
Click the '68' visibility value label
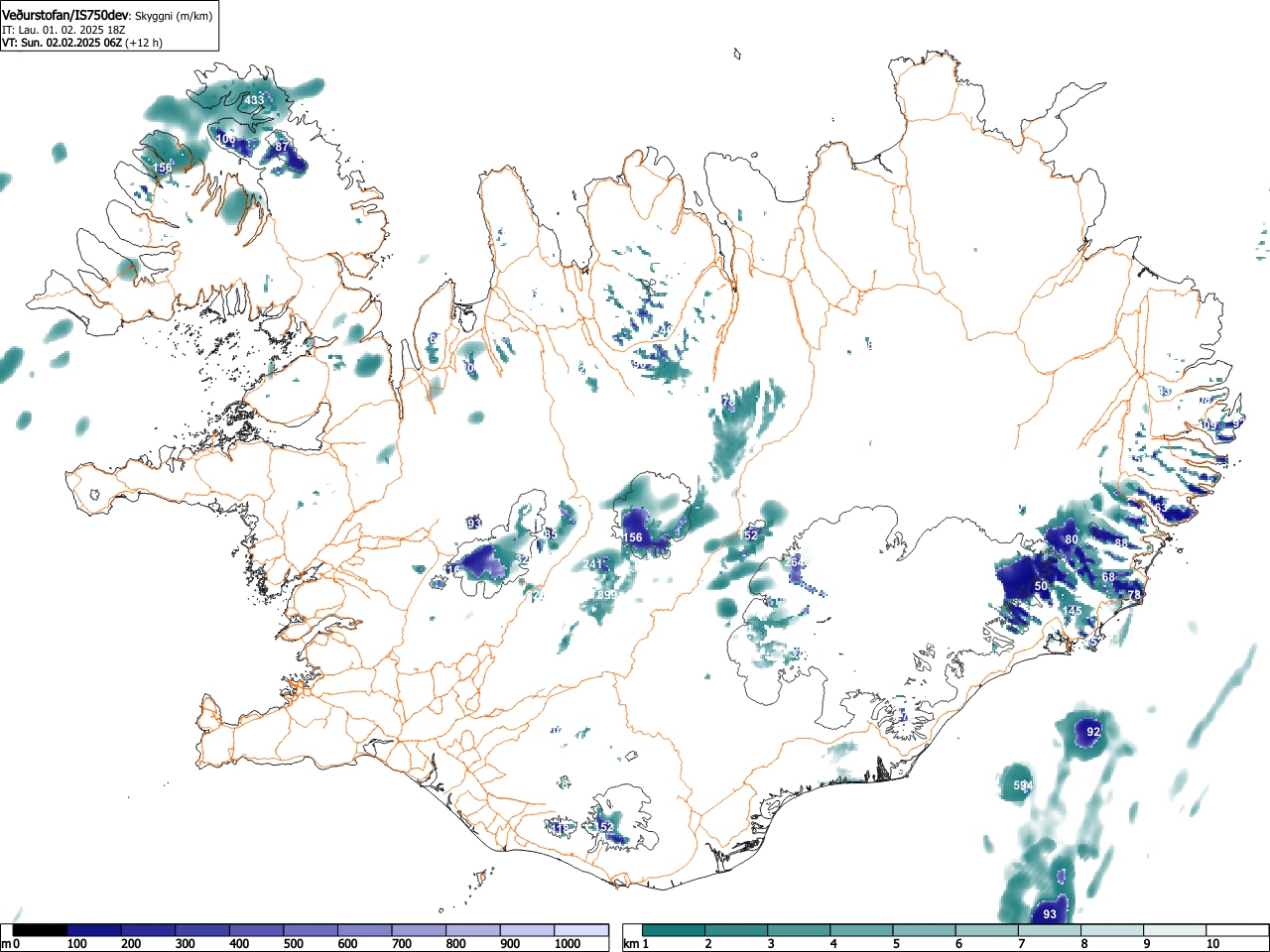1108,578
